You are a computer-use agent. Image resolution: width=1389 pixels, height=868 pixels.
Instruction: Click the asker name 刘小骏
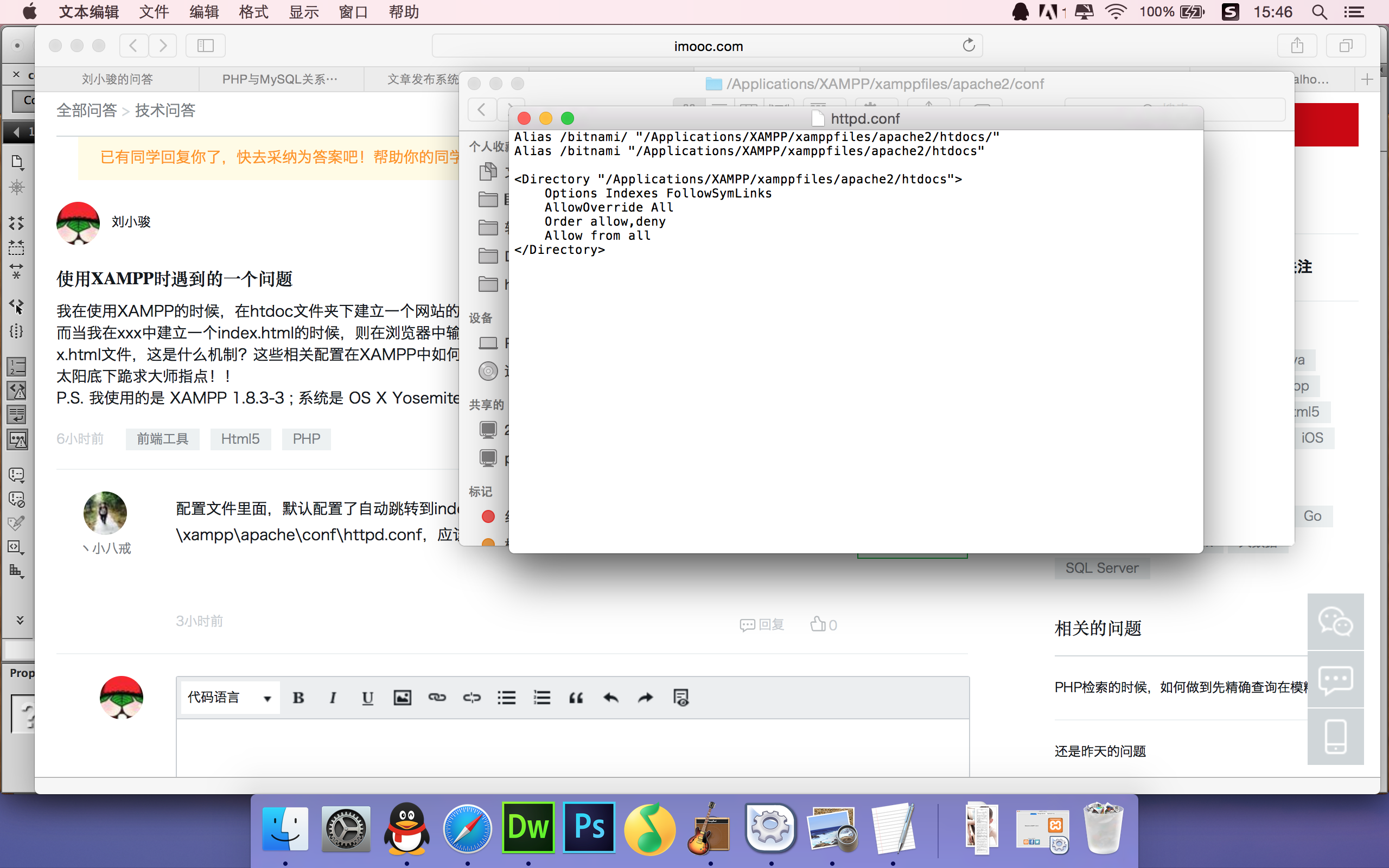click(x=131, y=221)
